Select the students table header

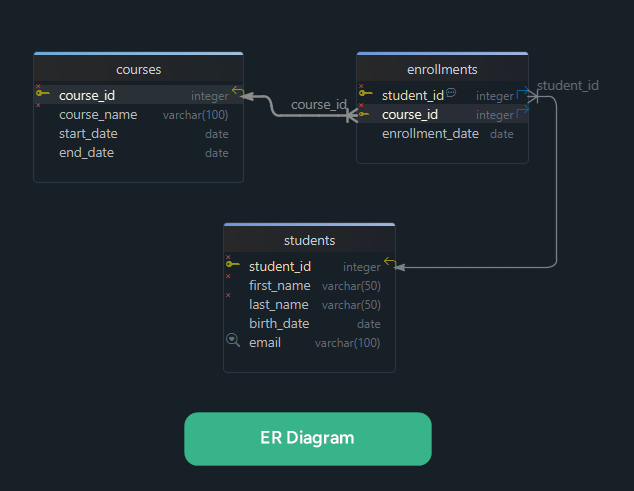coord(309,240)
